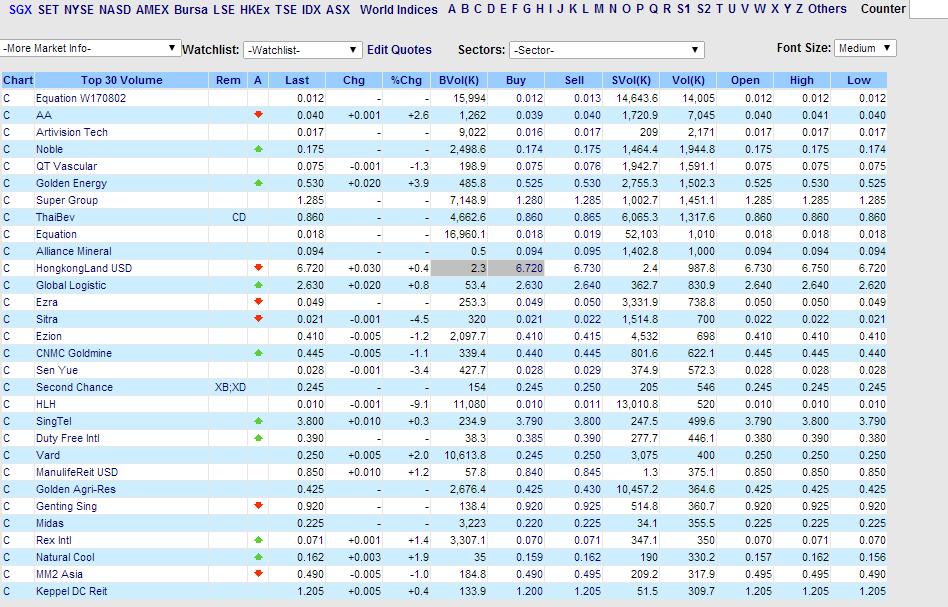
Task: Open the More Market Info dropdown
Action: coord(90,48)
